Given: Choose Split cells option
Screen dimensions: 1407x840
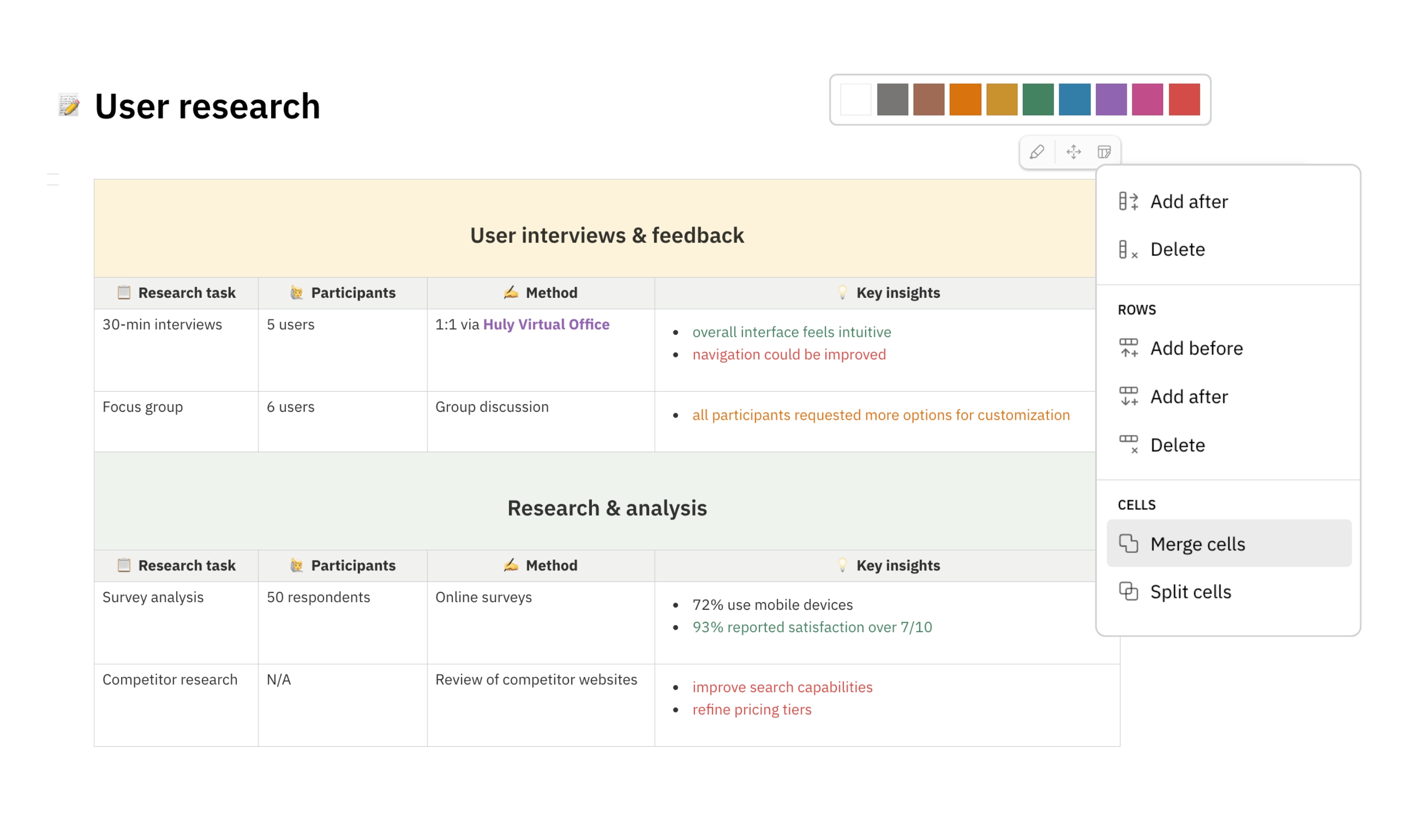Looking at the screenshot, I should tap(1190, 592).
